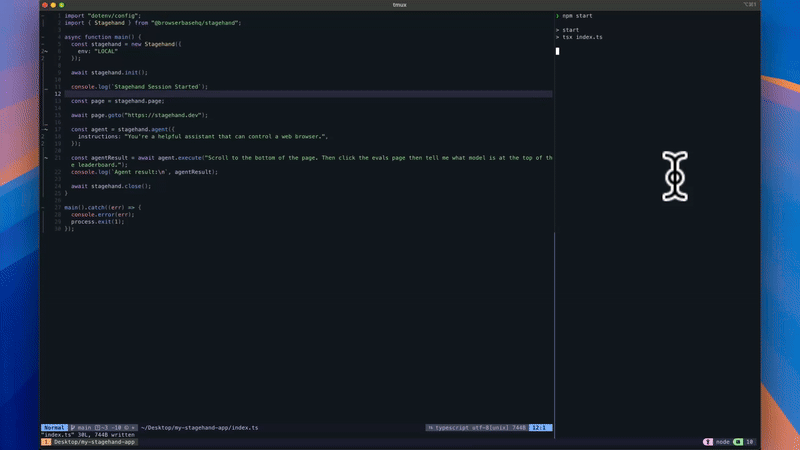Viewport: 800px width, 450px height.
Task: Click the pink icon beside node in tmux status
Action: click(708, 442)
